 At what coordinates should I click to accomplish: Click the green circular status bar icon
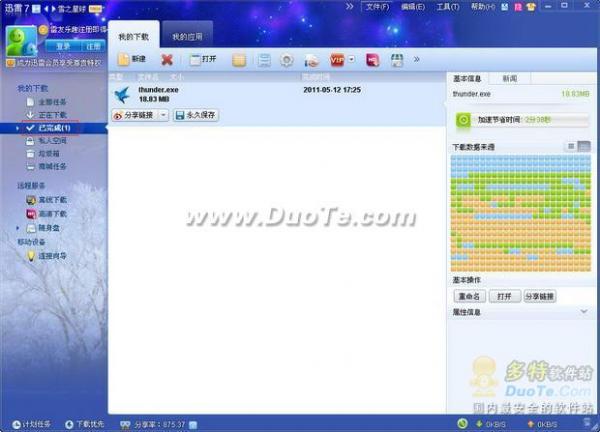(463, 424)
